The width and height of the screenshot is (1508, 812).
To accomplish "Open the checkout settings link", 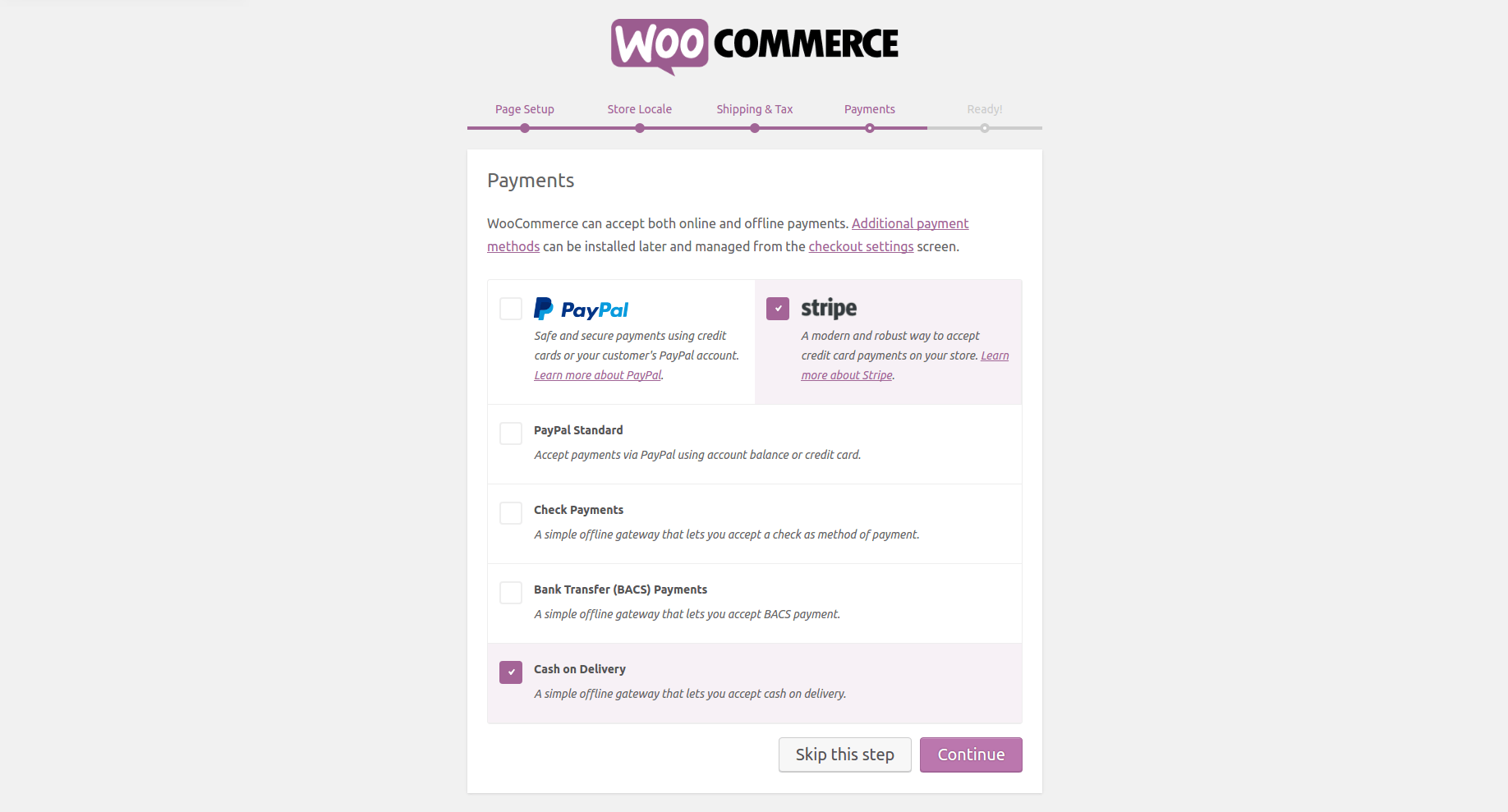I will click(861, 246).
